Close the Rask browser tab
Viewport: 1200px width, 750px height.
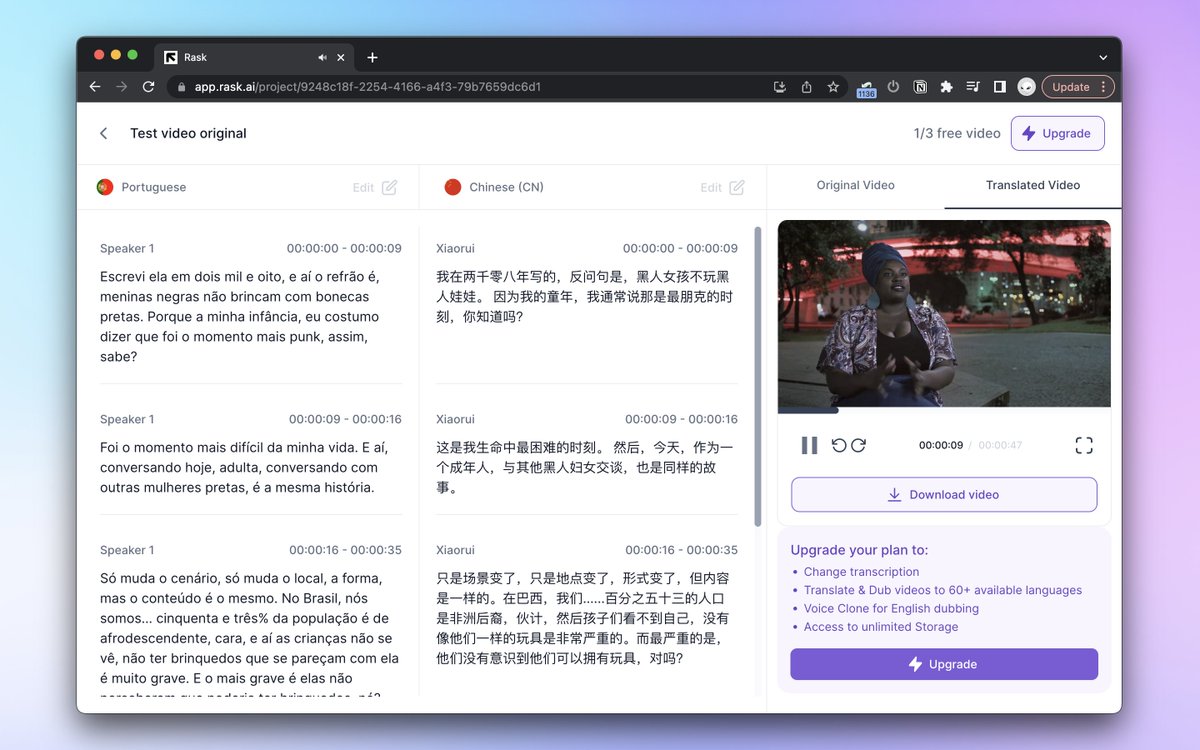tap(341, 58)
